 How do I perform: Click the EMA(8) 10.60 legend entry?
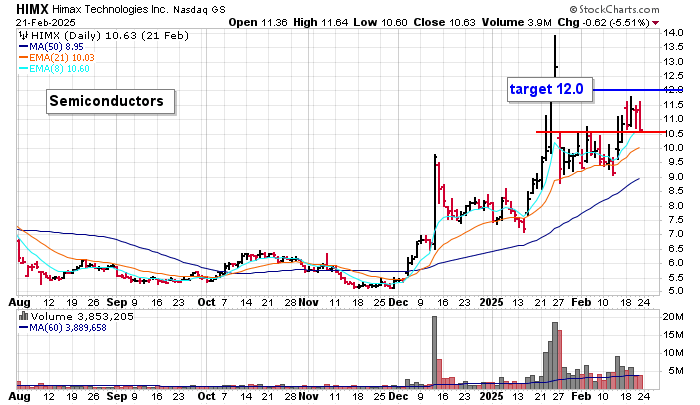[x=59, y=69]
